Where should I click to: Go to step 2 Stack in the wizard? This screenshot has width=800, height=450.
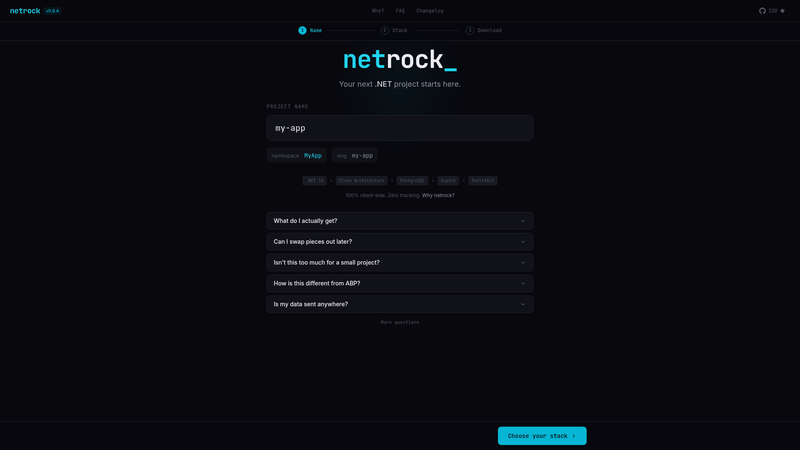394,31
